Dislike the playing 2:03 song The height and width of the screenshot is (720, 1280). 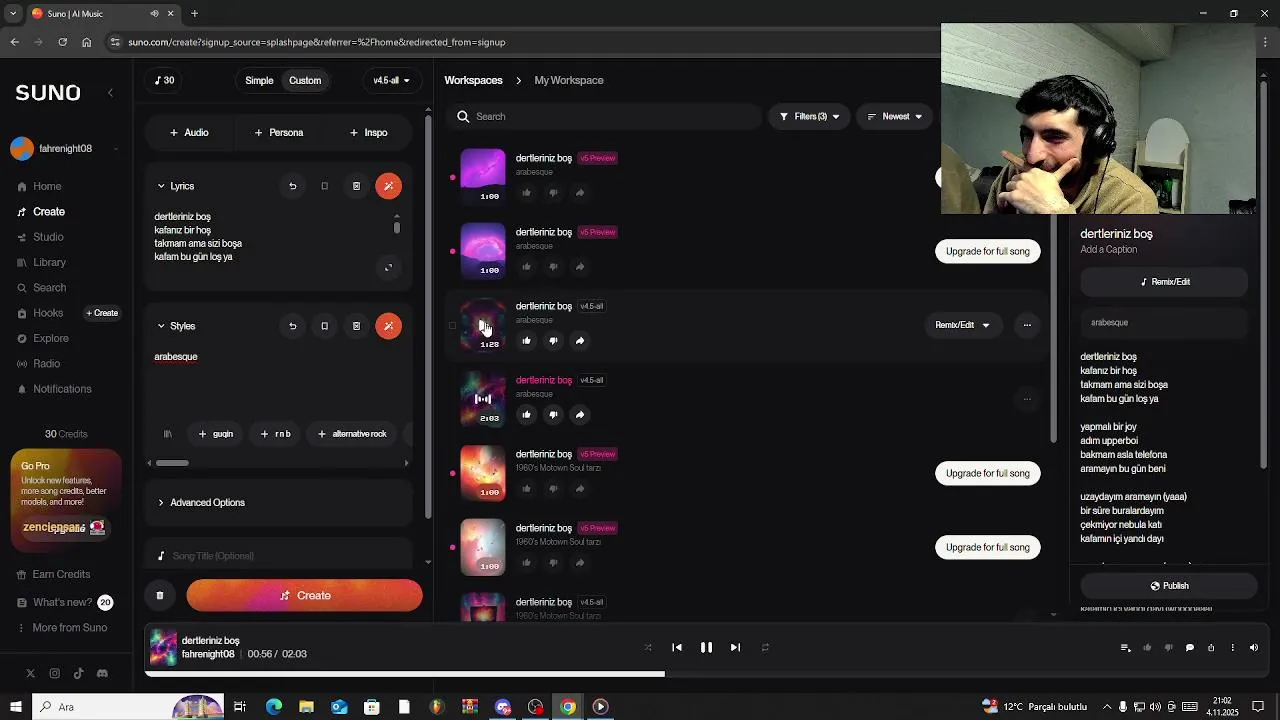click(x=553, y=415)
